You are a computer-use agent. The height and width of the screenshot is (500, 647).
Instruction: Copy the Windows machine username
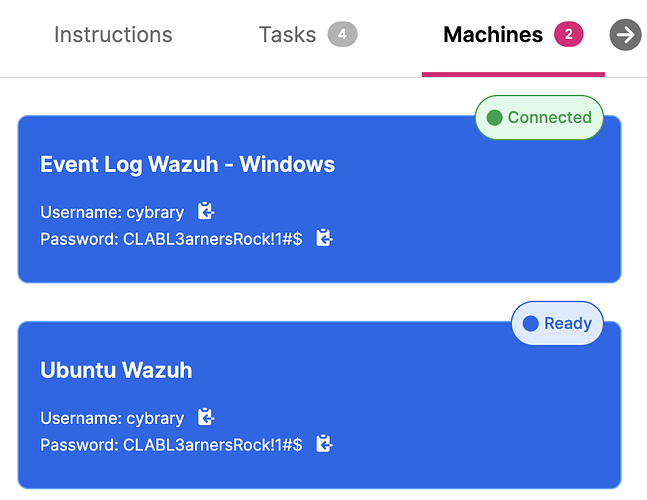(x=206, y=212)
